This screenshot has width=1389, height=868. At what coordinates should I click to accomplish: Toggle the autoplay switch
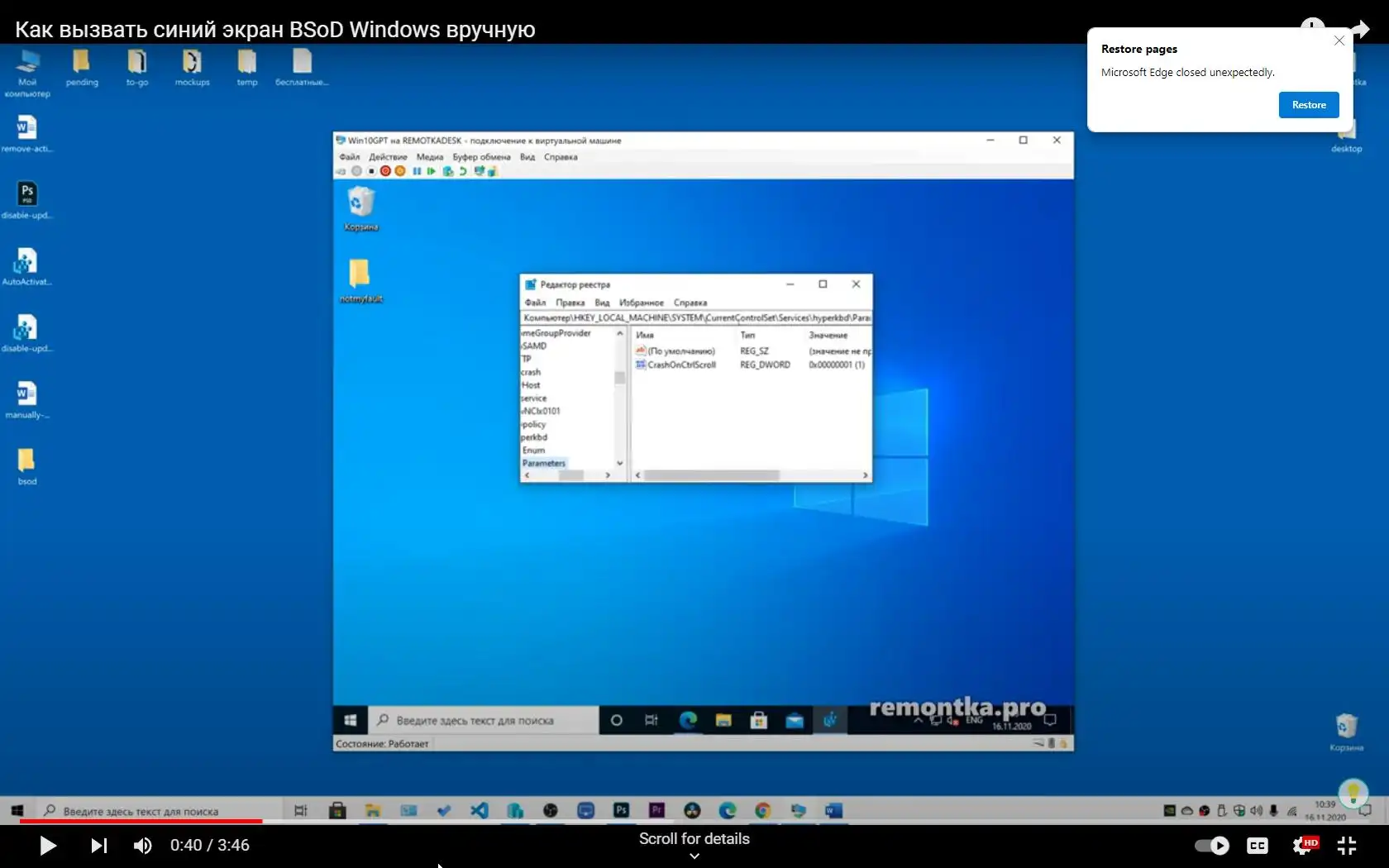point(1212,846)
